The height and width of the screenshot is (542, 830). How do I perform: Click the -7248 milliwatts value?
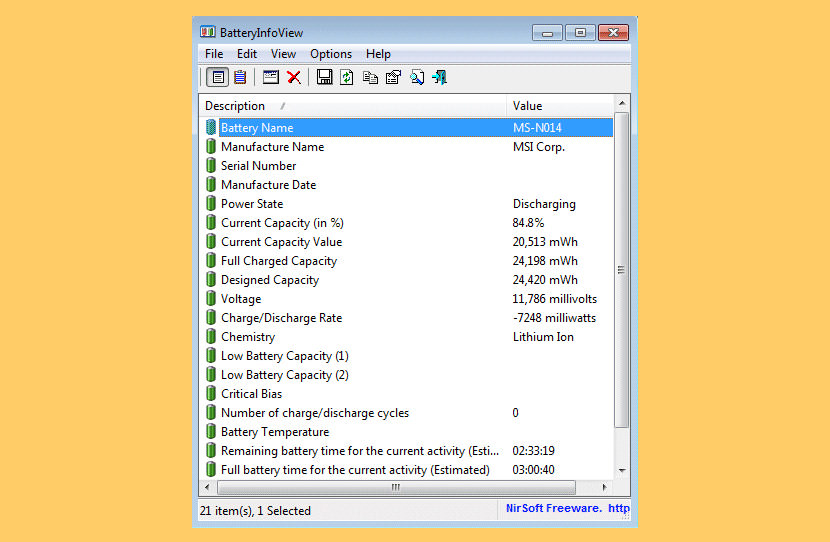(554, 318)
